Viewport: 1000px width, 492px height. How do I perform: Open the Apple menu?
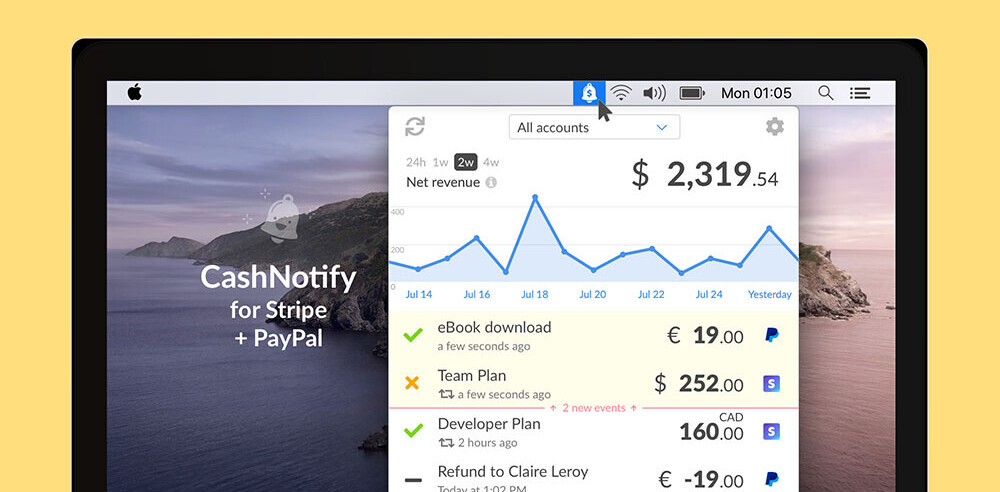point(134,93)
